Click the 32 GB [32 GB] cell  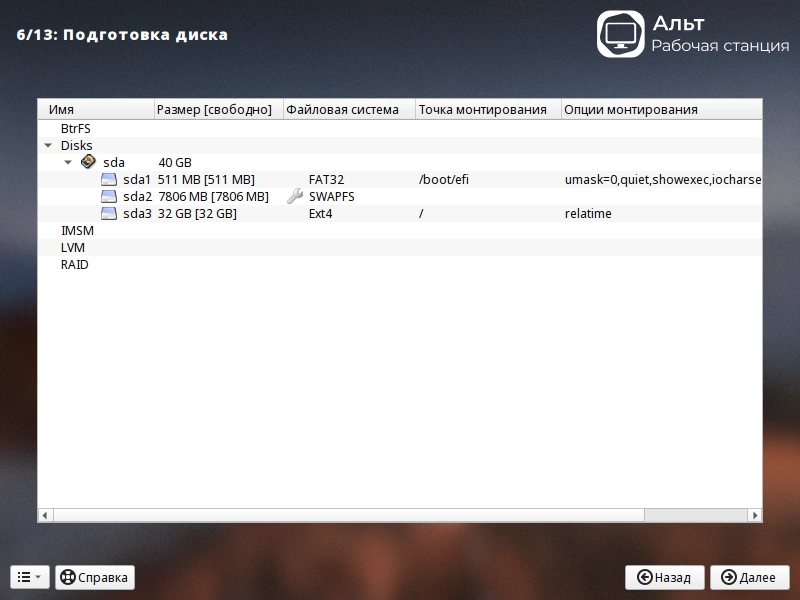coord(197,213)
